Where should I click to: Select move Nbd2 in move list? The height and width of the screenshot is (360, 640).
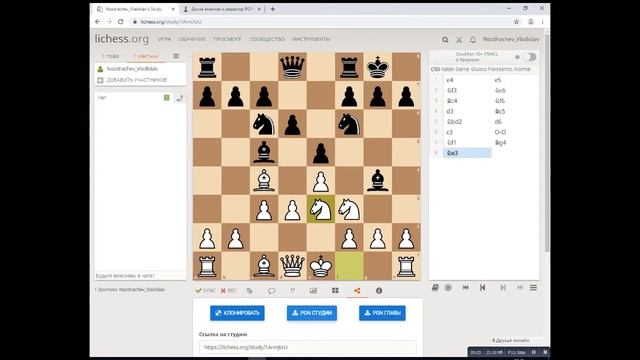click(x=467, y=122)
